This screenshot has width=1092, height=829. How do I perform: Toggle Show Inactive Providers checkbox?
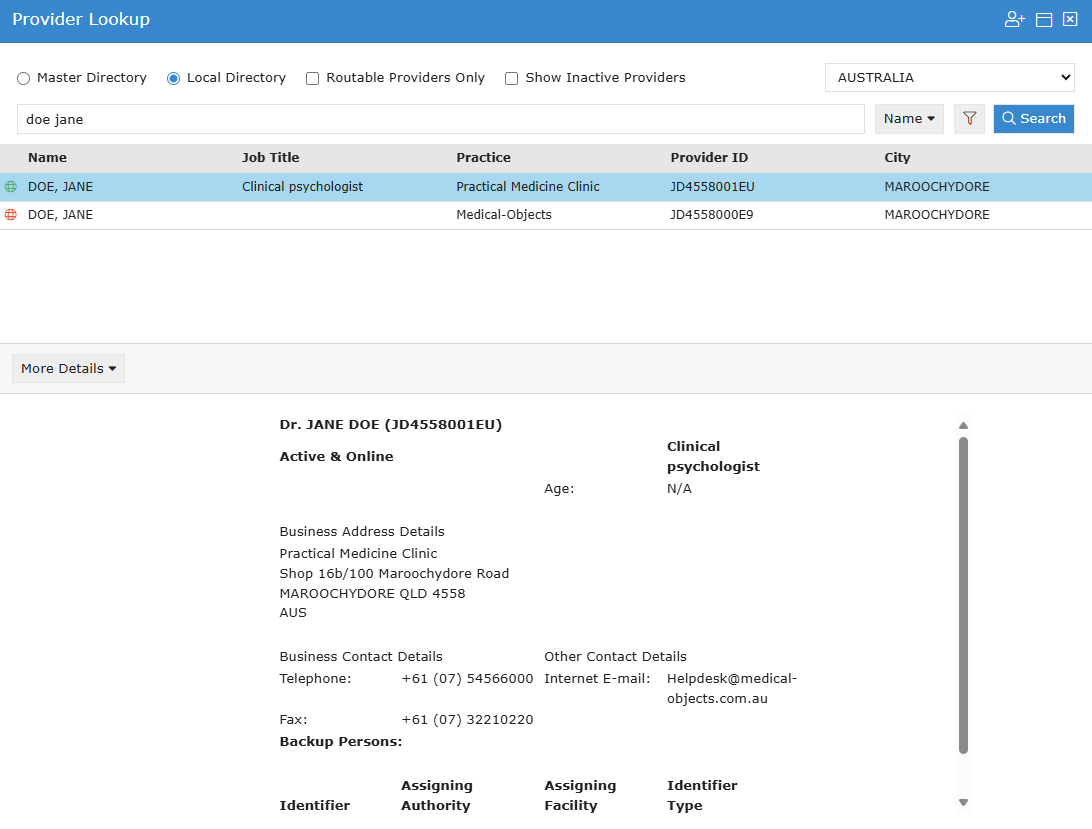[x=512, y=78]
